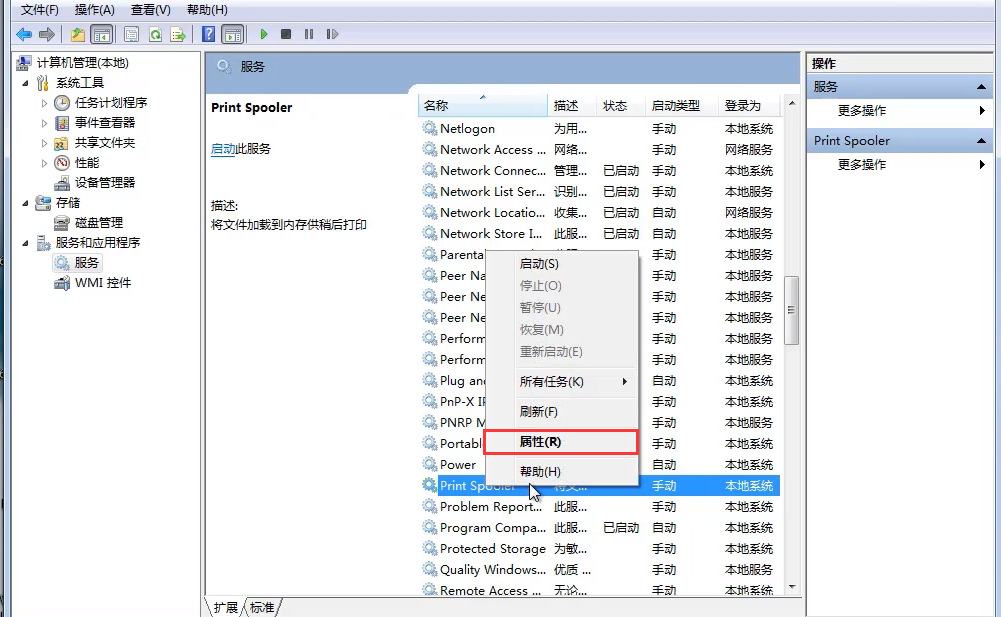Click the scrollbar down arrow
The height and width of the screenshot is (617, 1001).
(x=792, y=587)
